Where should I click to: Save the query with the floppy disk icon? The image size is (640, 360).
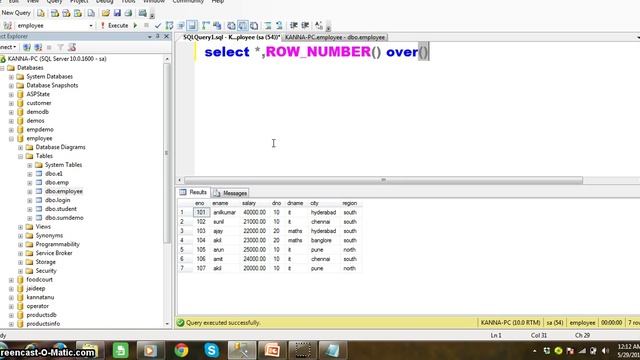(117, 13)
